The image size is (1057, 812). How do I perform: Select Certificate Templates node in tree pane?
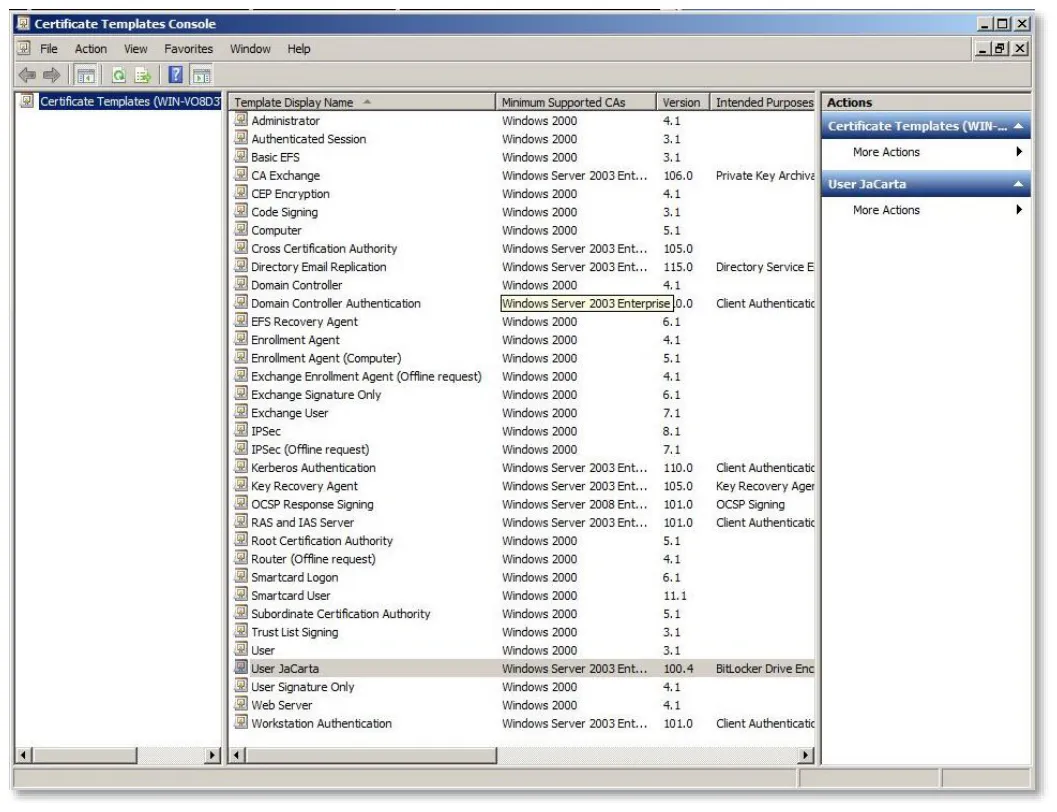[x=129, y=101]
